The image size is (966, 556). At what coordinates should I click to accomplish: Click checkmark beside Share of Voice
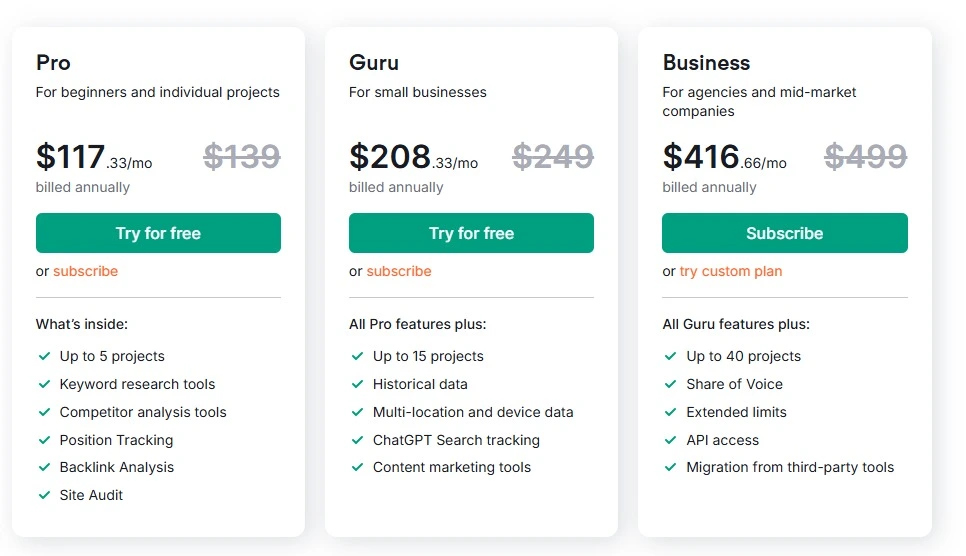[x=671, y=384]
